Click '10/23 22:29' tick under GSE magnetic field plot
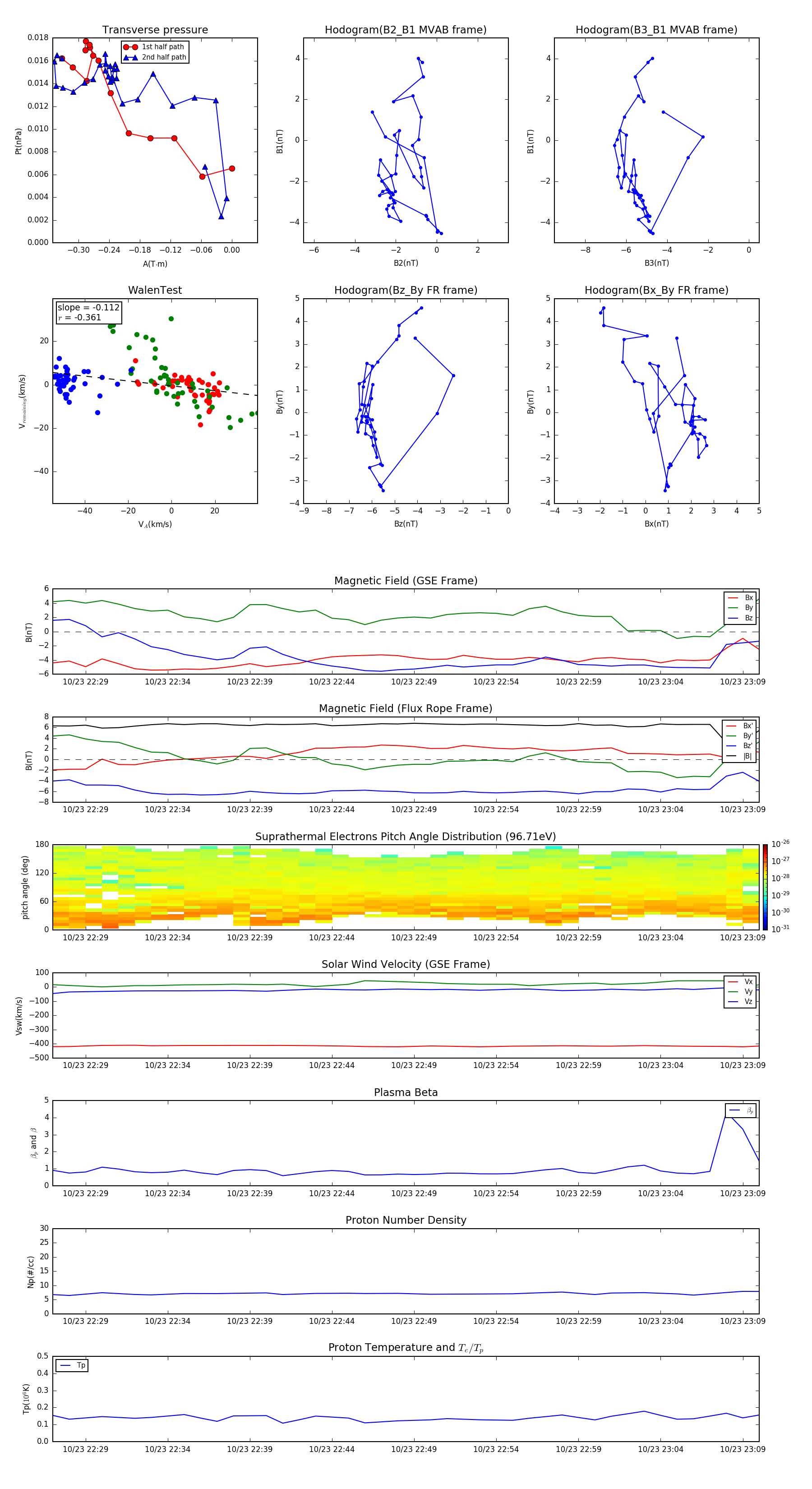Image resolution: width=812 pixels, height=1489 pixels. pyautogui.click(x=86, y=682)
